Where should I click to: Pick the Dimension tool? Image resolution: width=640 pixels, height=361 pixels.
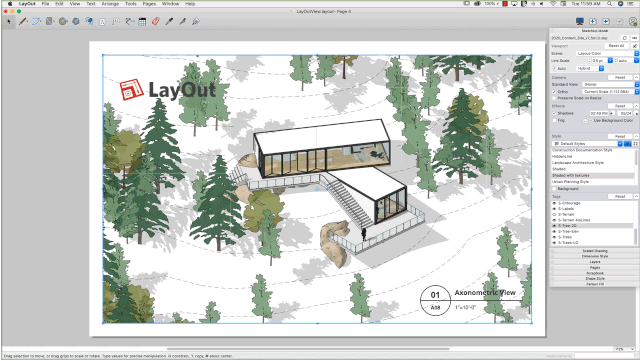coord(129,21)
